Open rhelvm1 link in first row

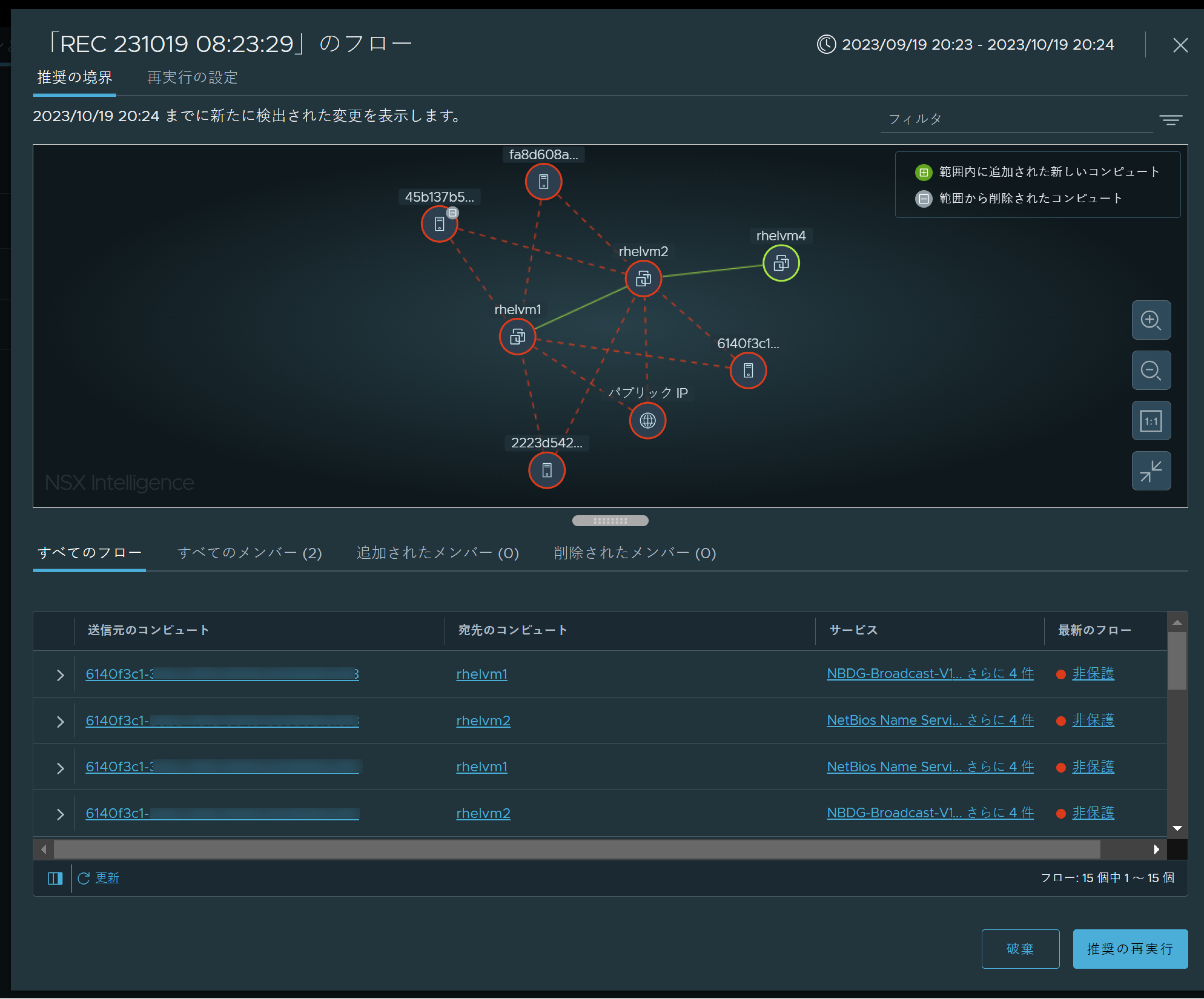coord(482,674)
